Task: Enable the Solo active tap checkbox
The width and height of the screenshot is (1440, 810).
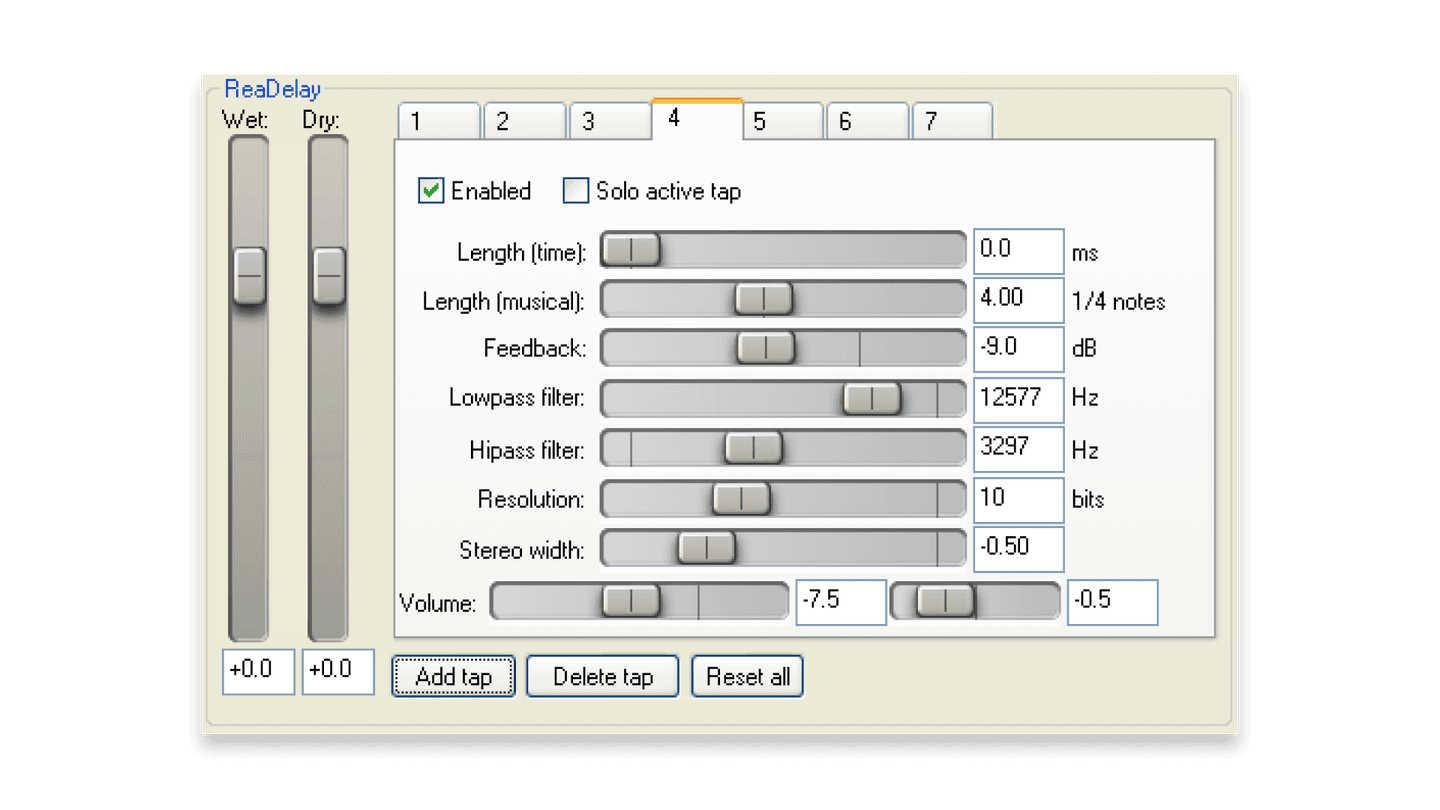Action: [576, 191]
